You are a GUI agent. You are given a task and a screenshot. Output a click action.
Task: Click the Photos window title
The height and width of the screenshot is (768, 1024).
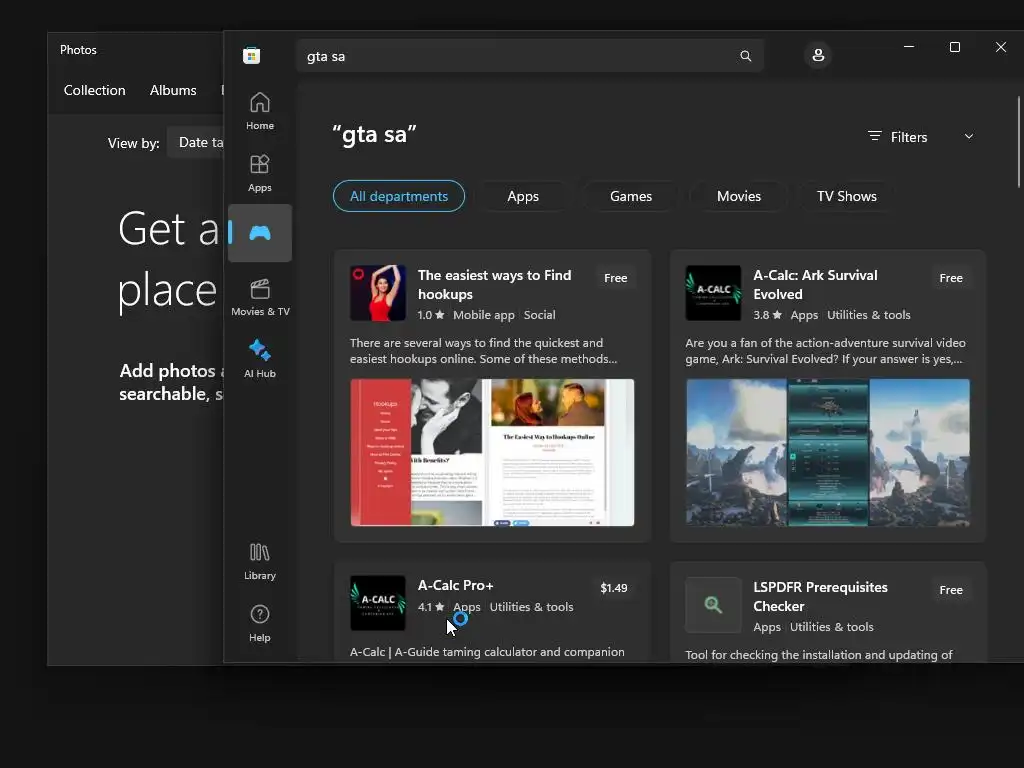(78, 50)
